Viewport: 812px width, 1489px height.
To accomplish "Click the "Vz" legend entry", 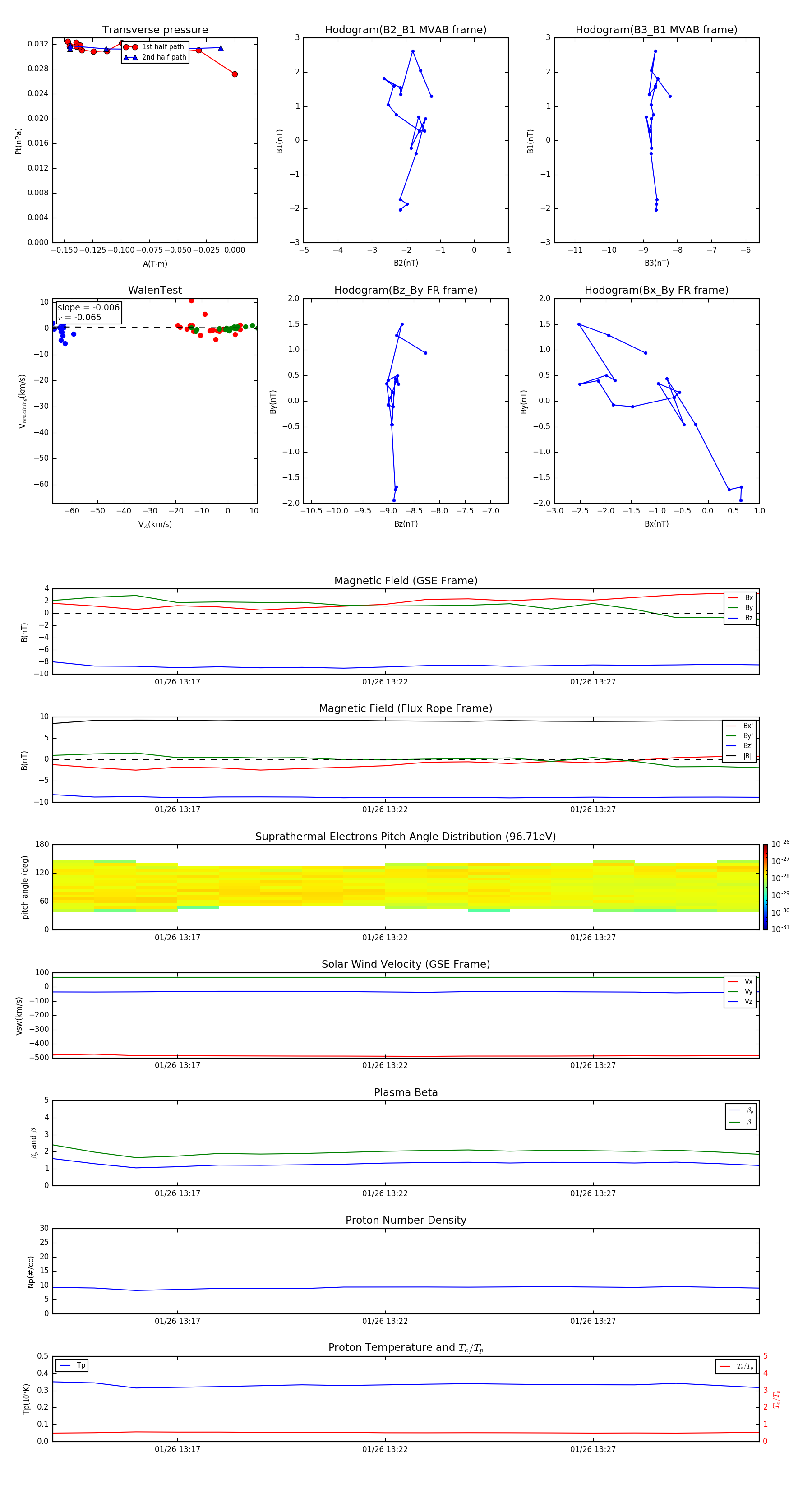I will pyautogui.click(x=740, y=1002).
